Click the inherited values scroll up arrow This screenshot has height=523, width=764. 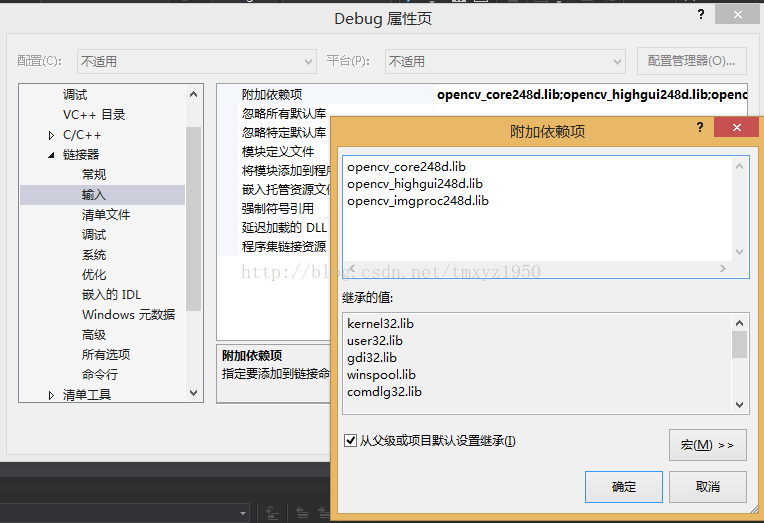739,323
